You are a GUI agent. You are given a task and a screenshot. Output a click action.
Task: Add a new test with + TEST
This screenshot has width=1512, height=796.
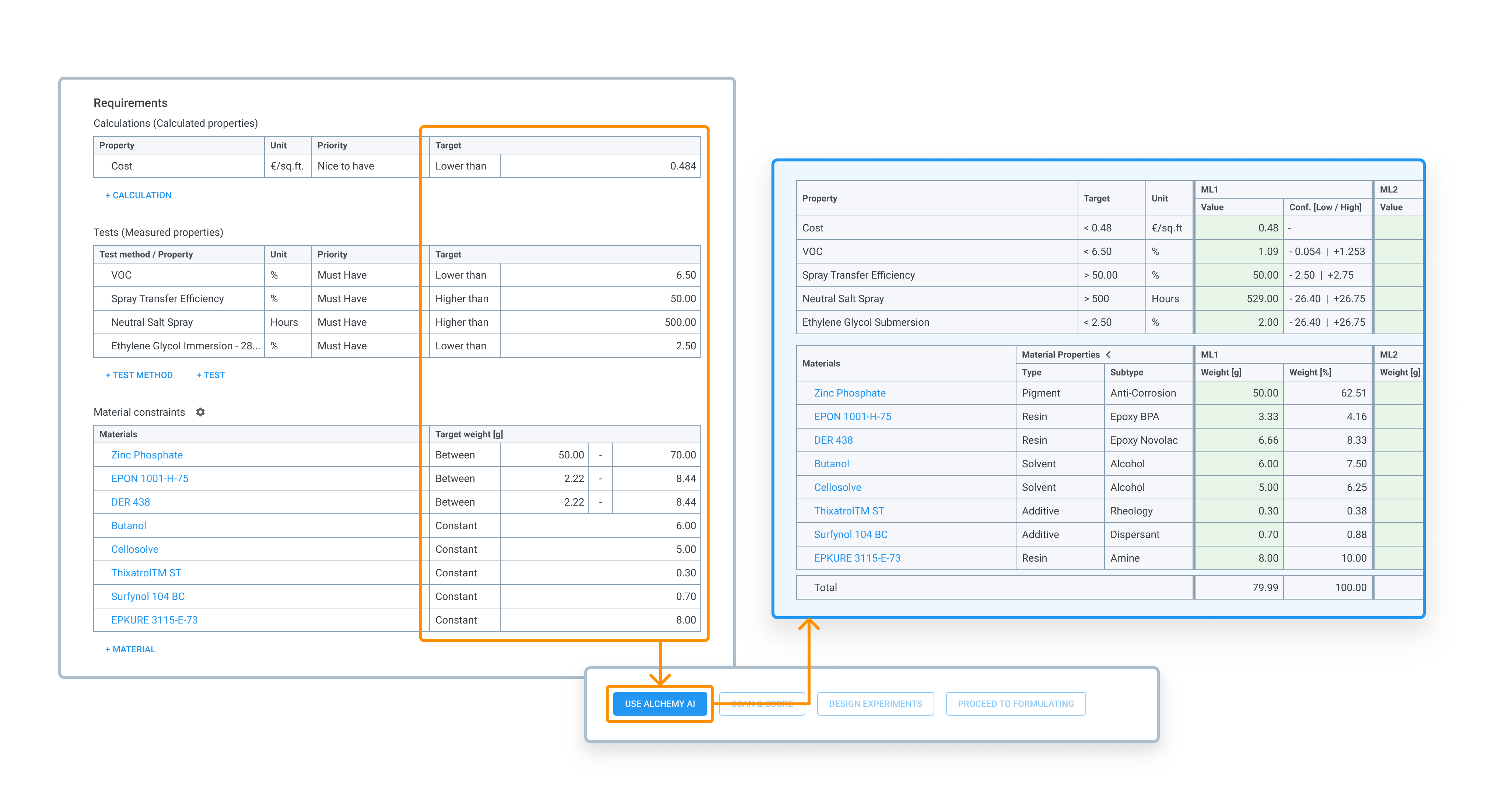(x=211, y=374)
